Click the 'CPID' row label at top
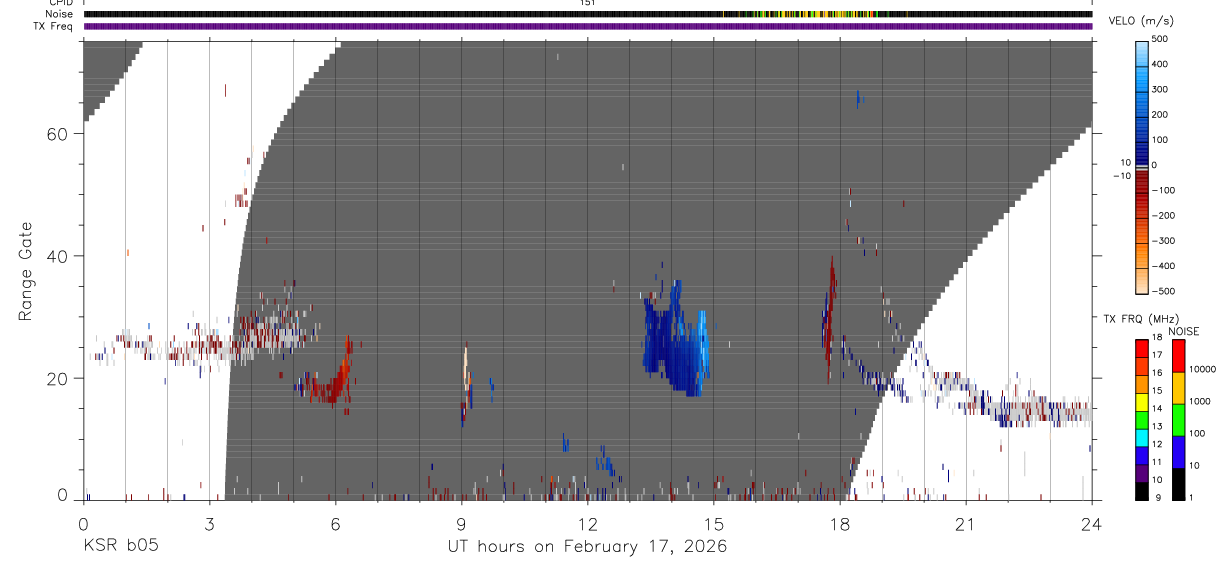Image resolution: width=1228 pixels, height=567 pixels. (x=60, y=3)
